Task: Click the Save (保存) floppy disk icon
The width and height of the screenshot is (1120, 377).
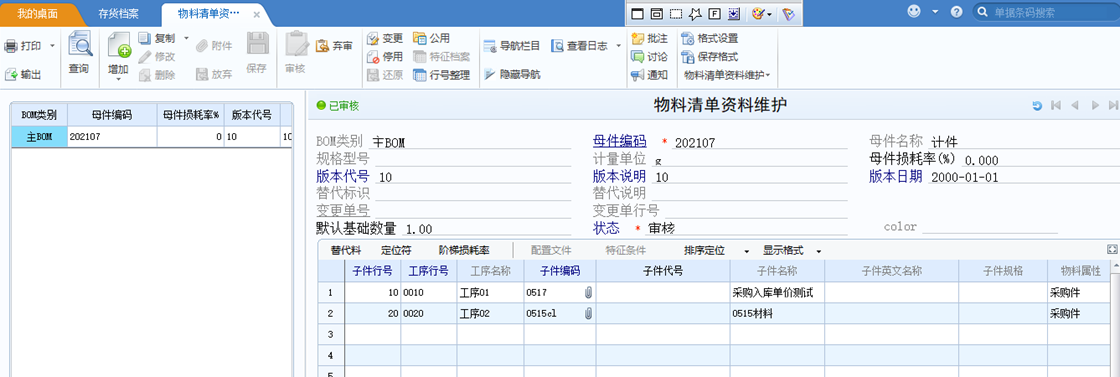Action: pyautogui.click(x=257, y=44)
